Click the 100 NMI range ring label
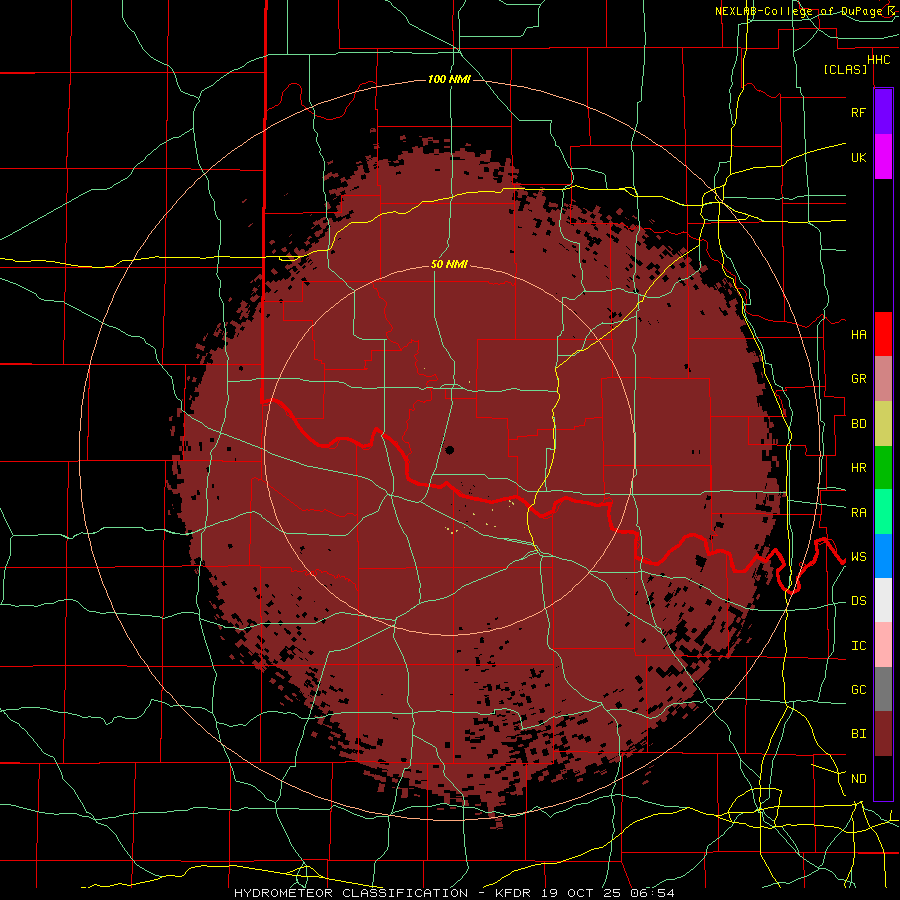The image size is (900, 900). (449, 79)
